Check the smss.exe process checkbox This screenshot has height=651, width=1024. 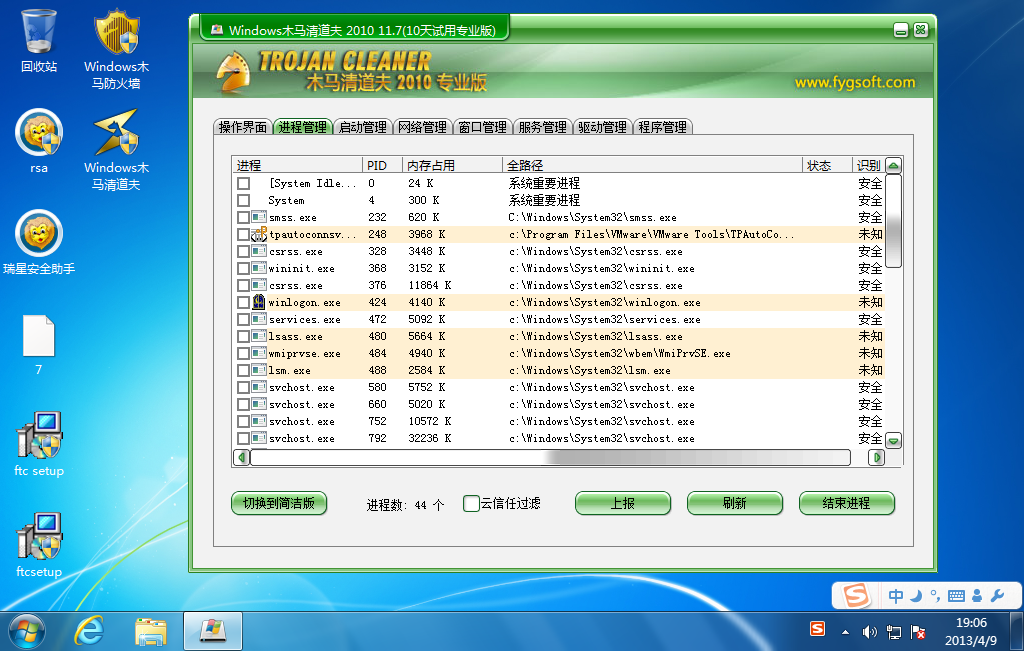(x=243, y=217)
